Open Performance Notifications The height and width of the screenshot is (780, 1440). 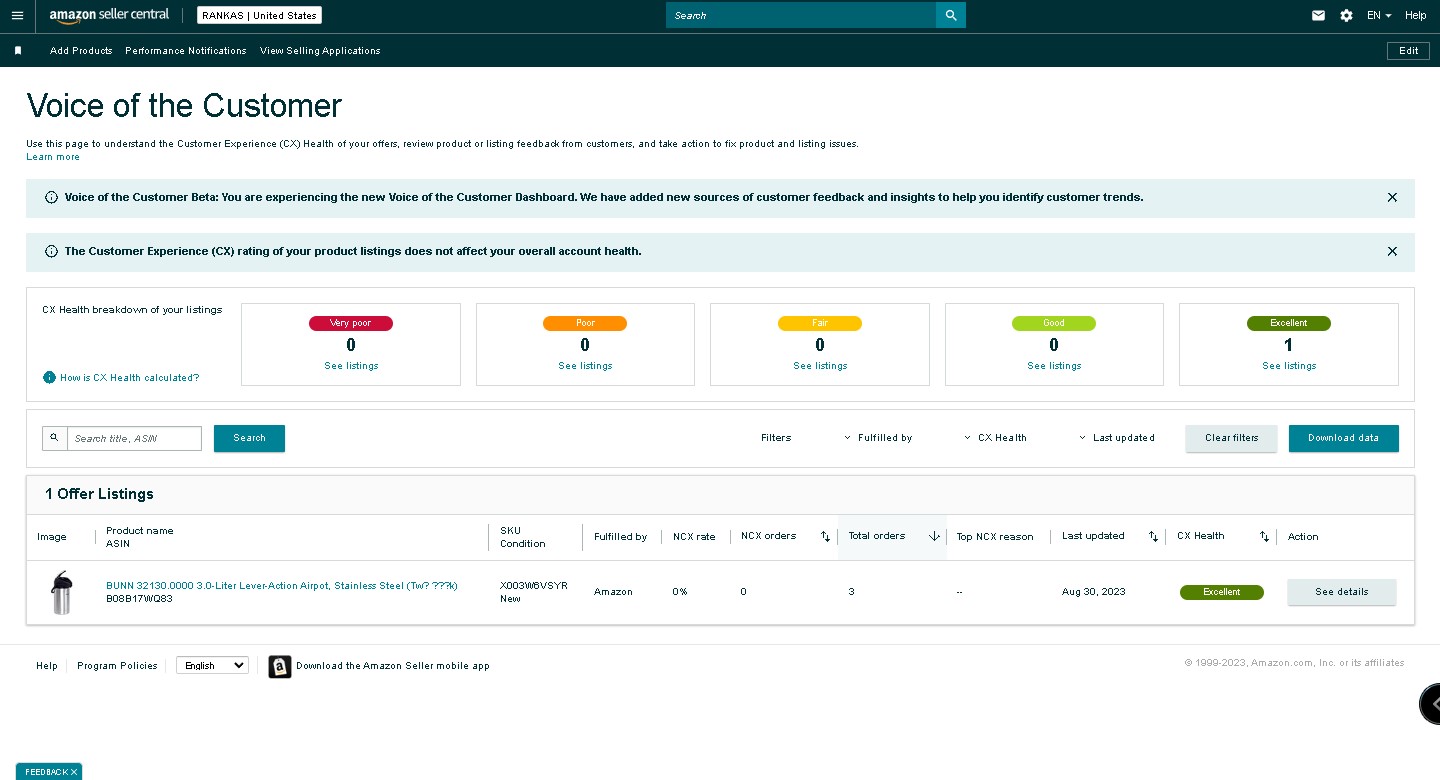(186, 51)
